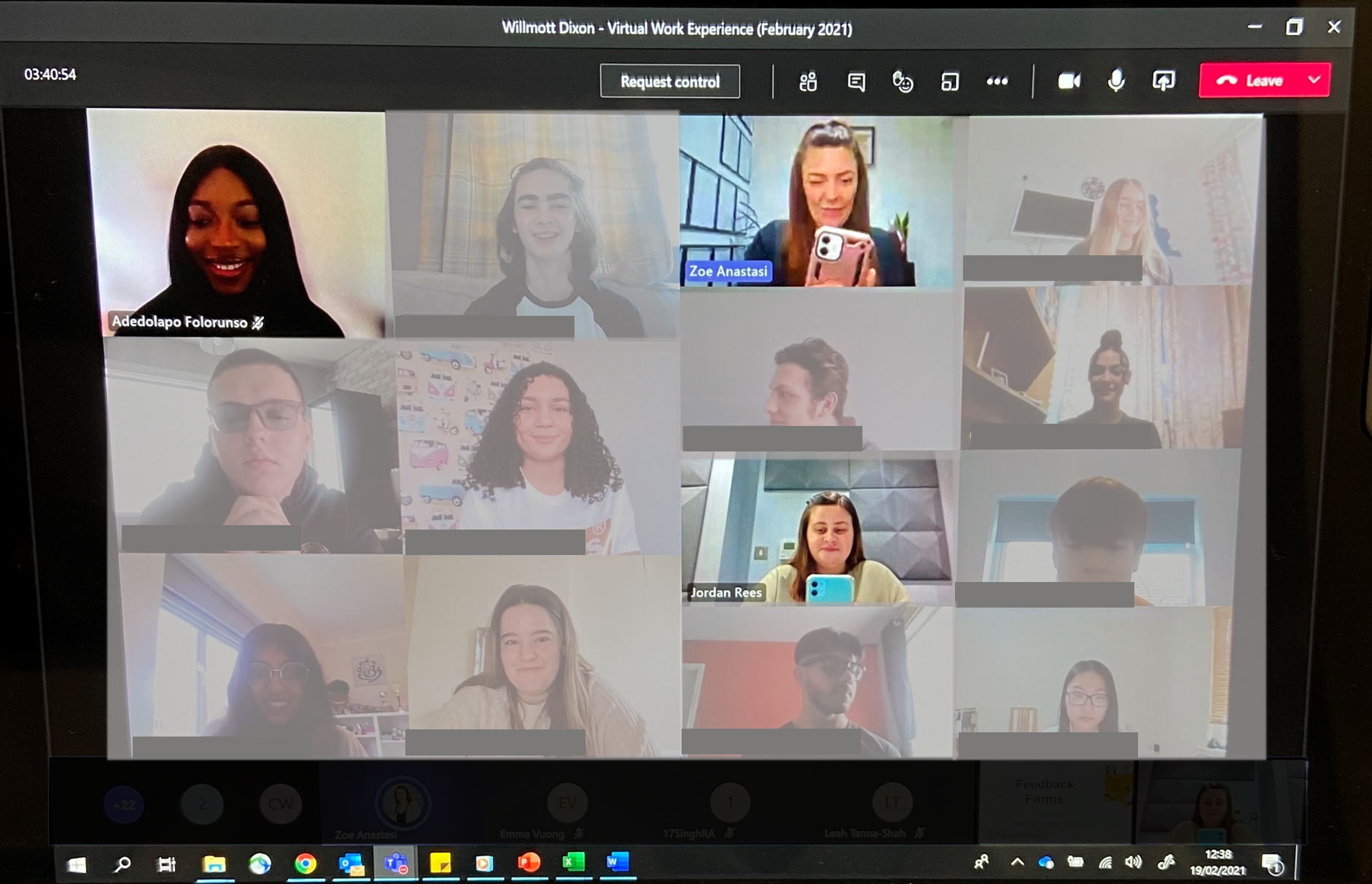Click the breakout rooms icon

point(949,82)
